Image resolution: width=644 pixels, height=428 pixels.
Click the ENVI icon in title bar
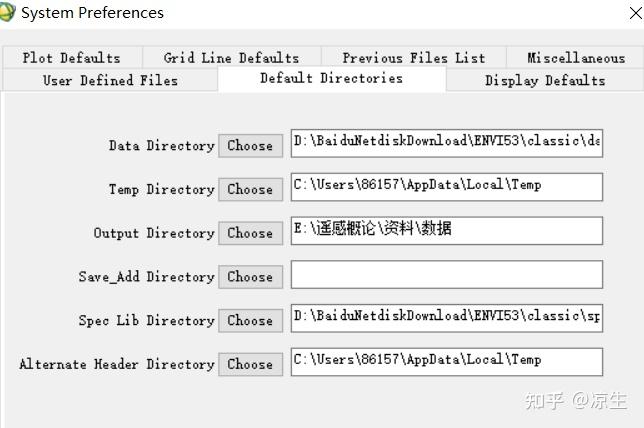click(x=8, y=13)
